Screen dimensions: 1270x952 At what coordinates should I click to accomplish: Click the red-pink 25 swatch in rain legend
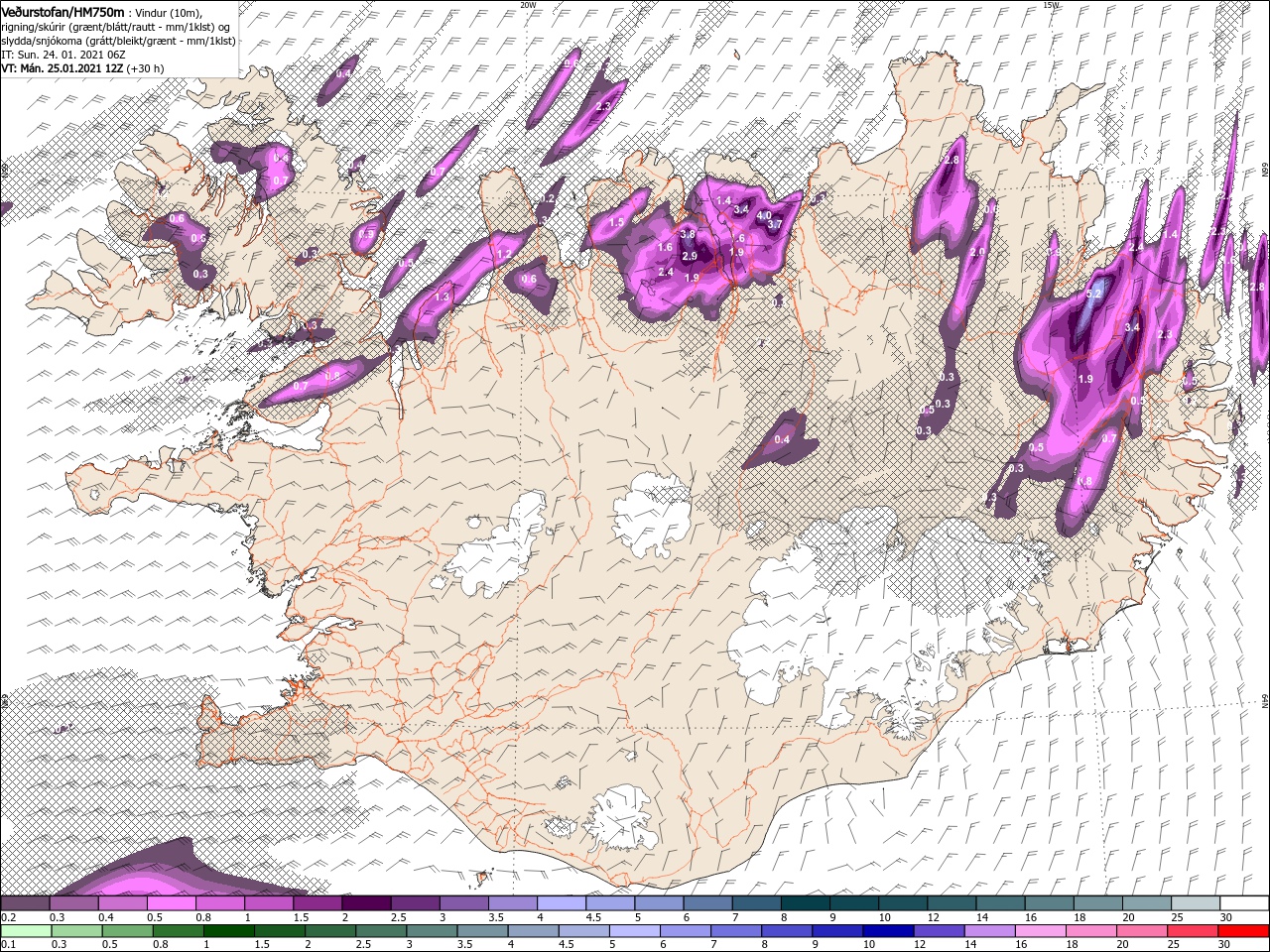(1194, 931)
